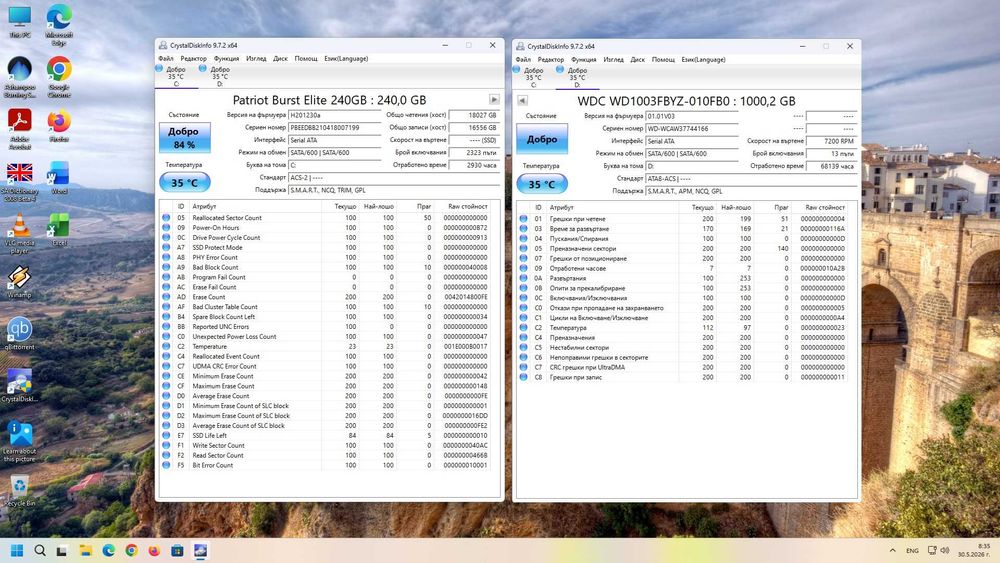This screenshot has height=563, width=1000.
Task: Open Microsoft Edge desktop shortcut
Action: pyautogui.click(x=59, y=24)
